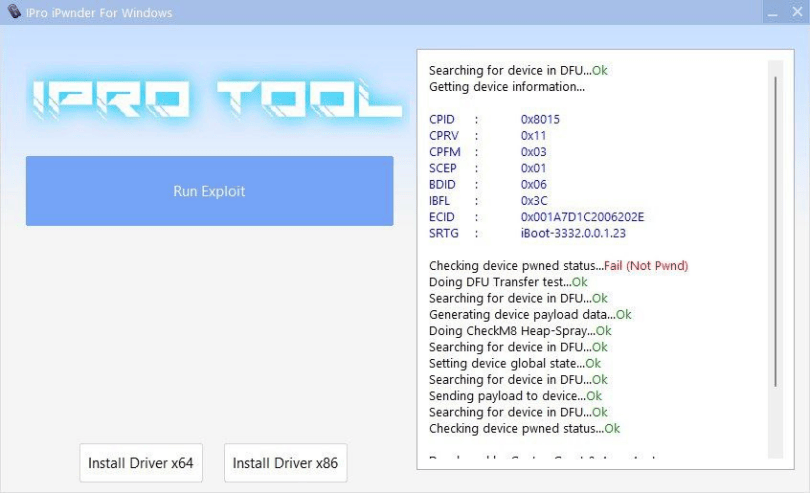Install Driver x86
The width and height of the screenshot is (810, 493).
click(285, 463)
